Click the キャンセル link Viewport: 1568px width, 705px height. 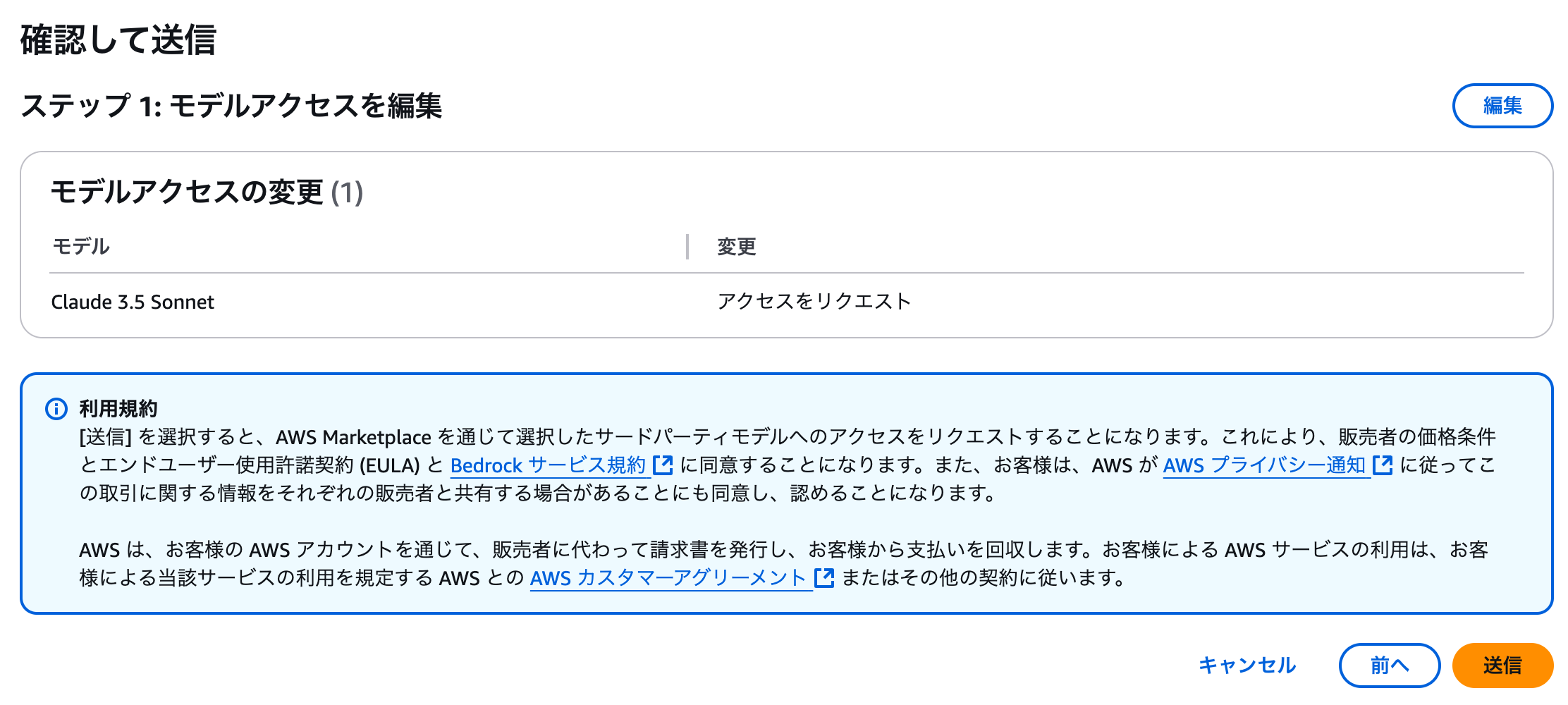(1247, 664)
